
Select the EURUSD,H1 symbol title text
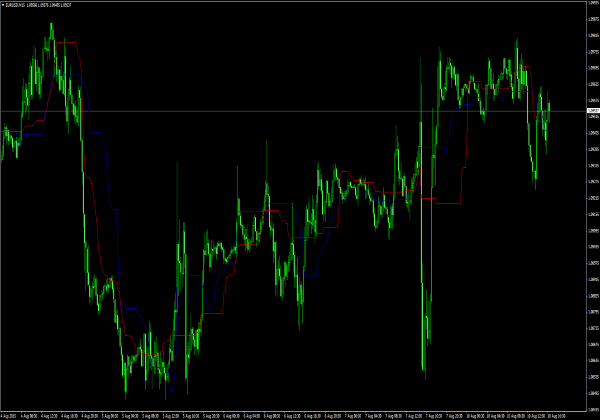click(24, 4)
